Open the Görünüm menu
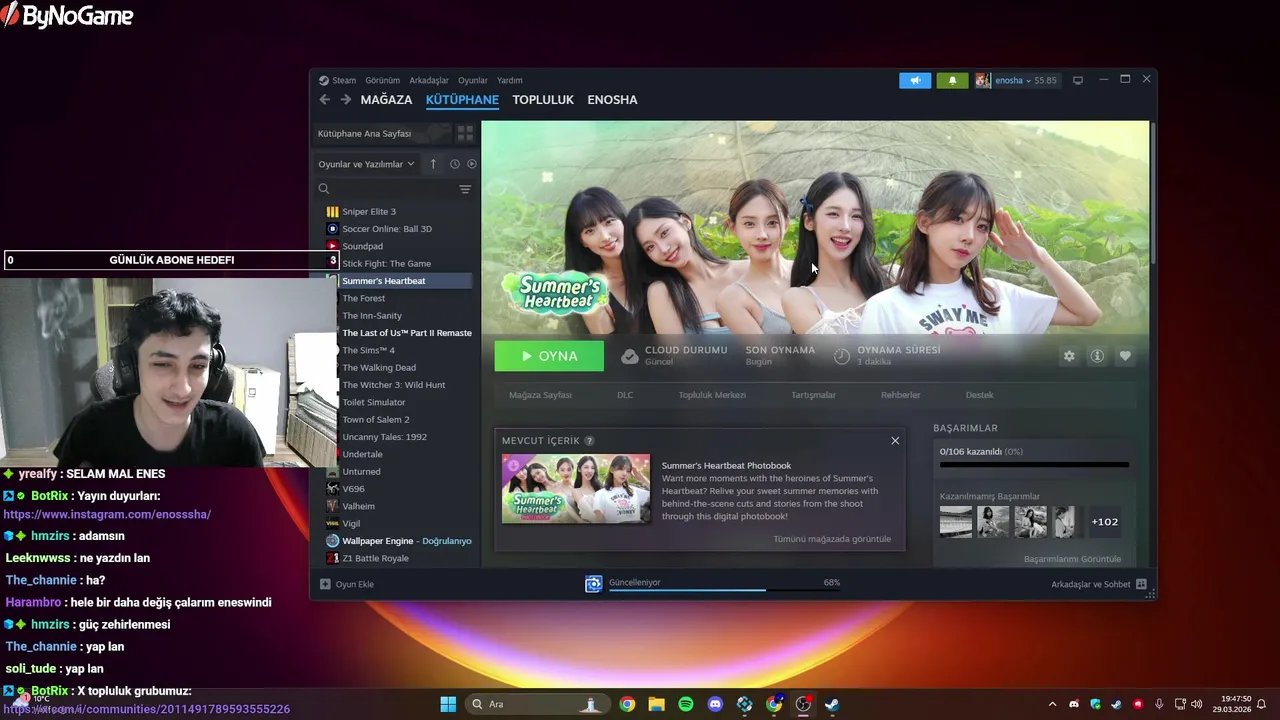This screenshot has width=1280, height=720. (x=382, y=80)
